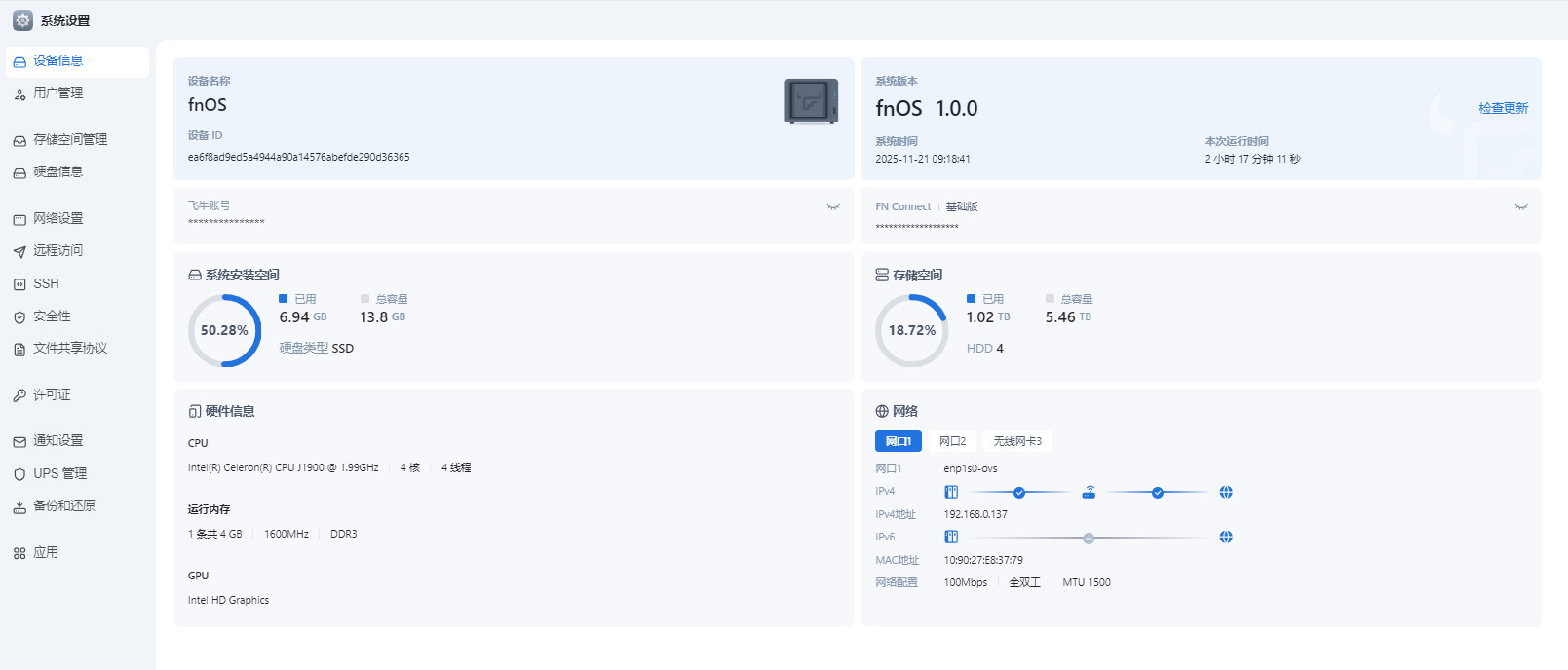The image size is (1568, 670).
Task: Click the 系统安装空间 disk icon
Action: pyautogui.click(x=195, y=276)
